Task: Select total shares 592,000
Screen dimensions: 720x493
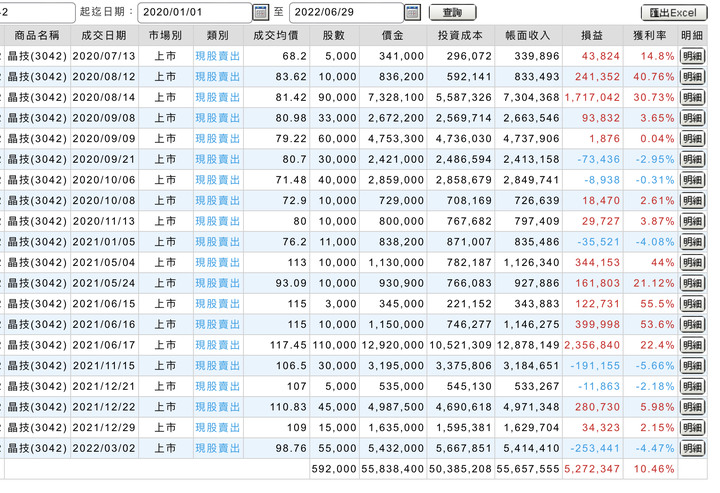Action: coord(334,469)
